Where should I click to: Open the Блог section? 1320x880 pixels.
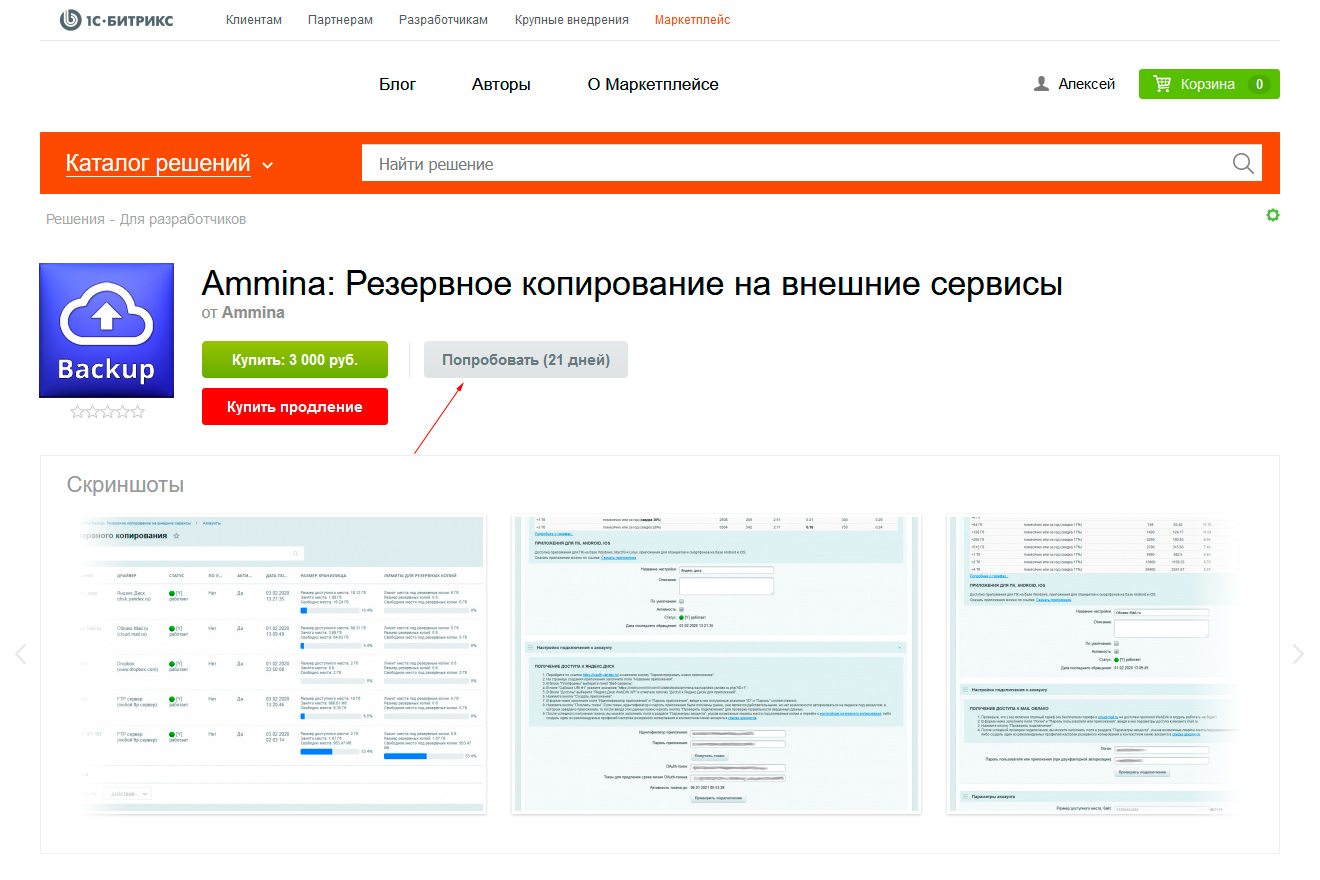(397, 84)
